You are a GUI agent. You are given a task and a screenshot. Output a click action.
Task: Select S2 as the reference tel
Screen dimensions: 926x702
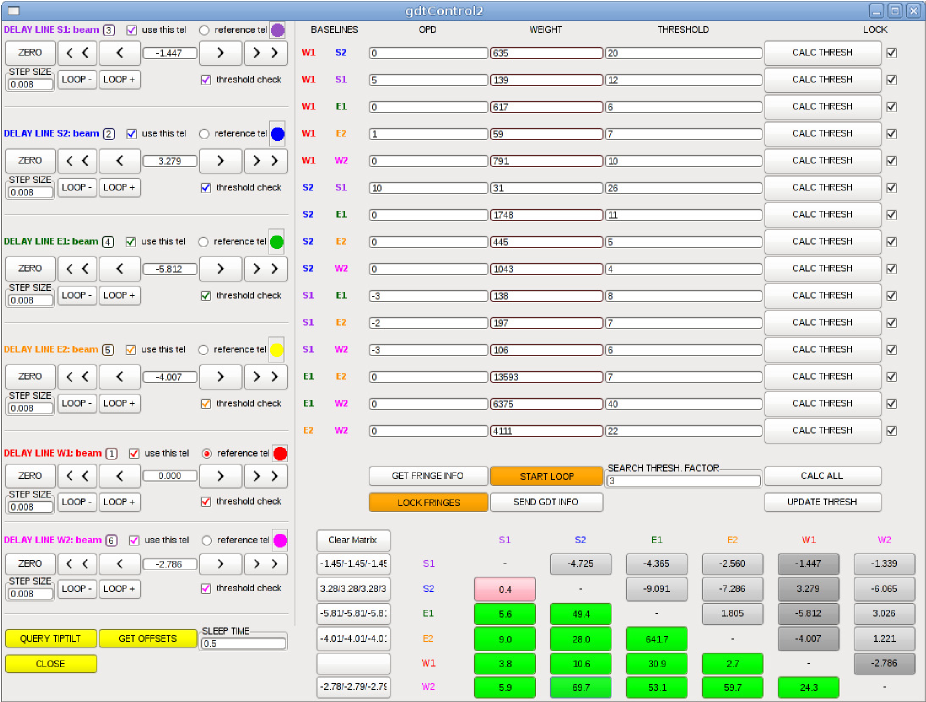tap(204, 134)
